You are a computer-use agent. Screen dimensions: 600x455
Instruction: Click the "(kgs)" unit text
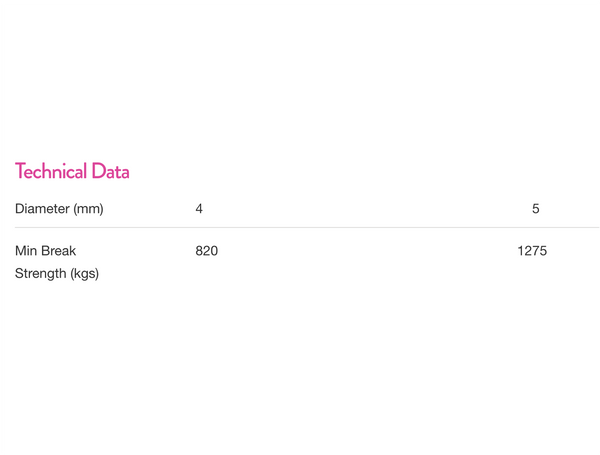click(85, 273)
